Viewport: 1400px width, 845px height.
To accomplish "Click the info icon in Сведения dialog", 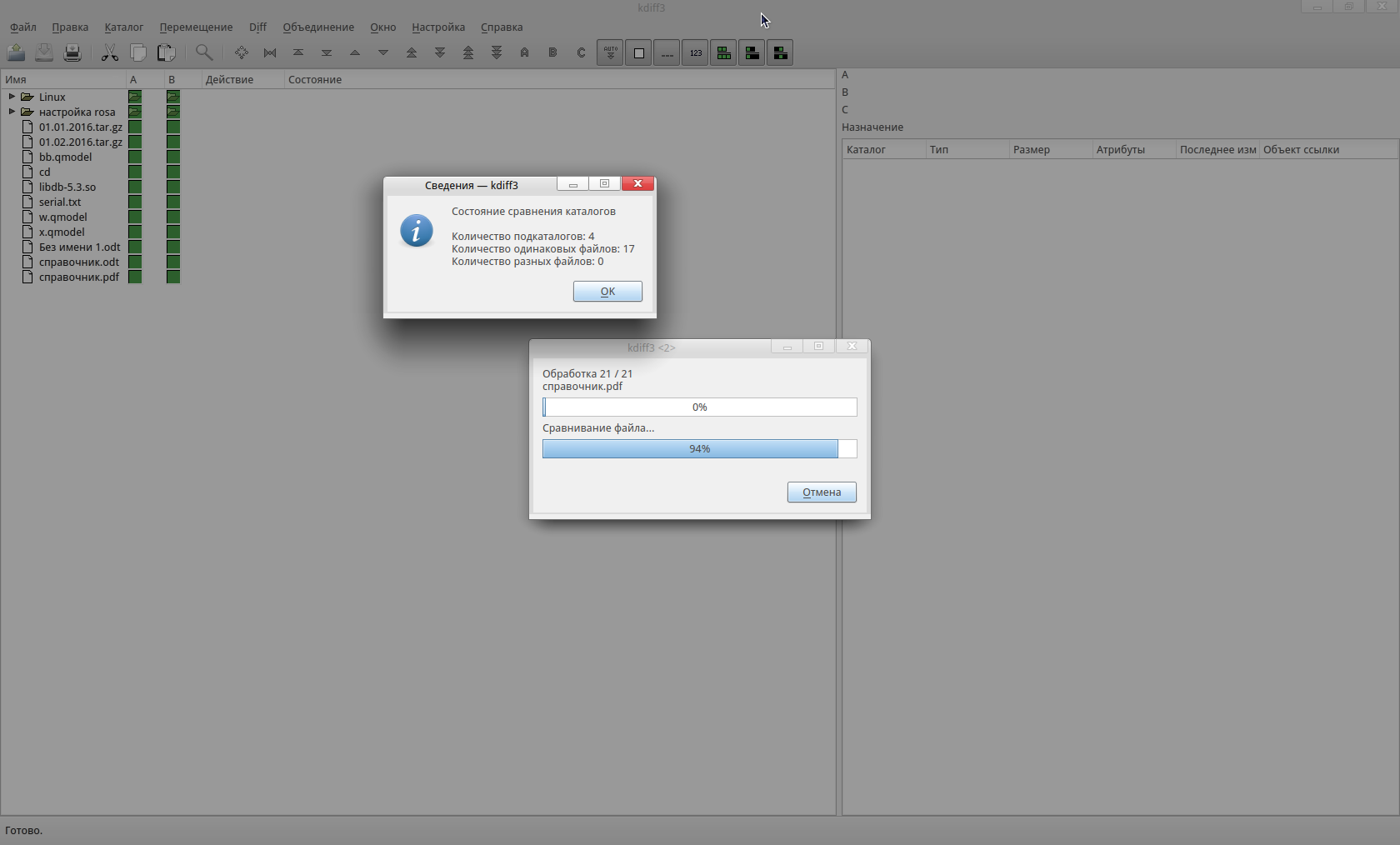I will coord(417,231).
